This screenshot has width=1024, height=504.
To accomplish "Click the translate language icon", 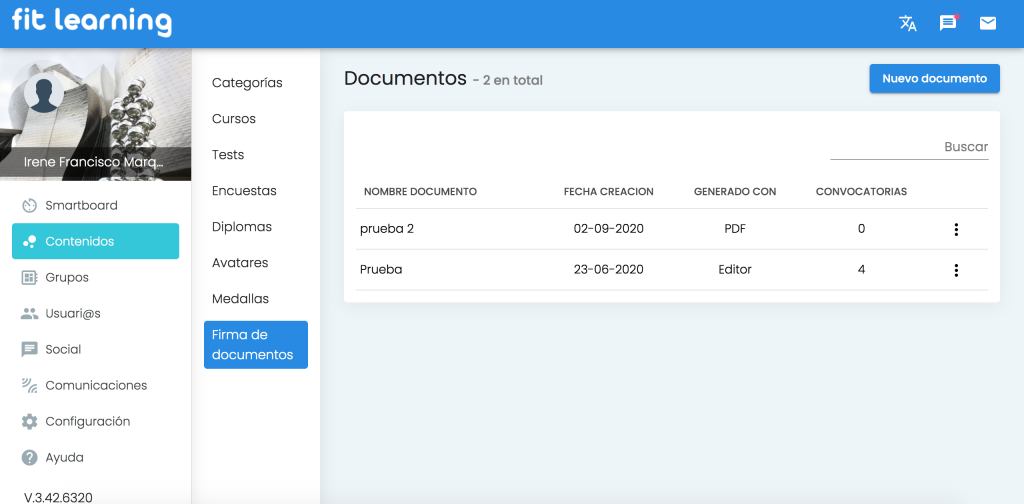I will point(908,23).
